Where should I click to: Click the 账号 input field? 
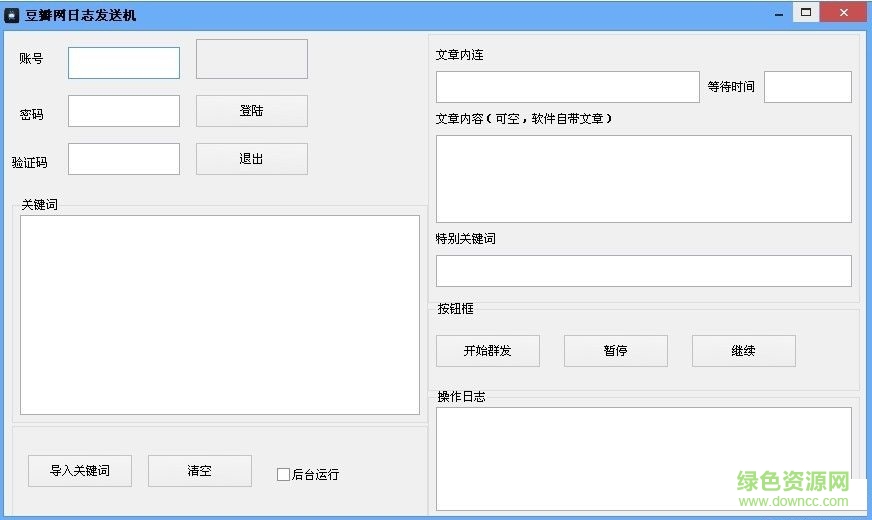(x=124, y=63)
